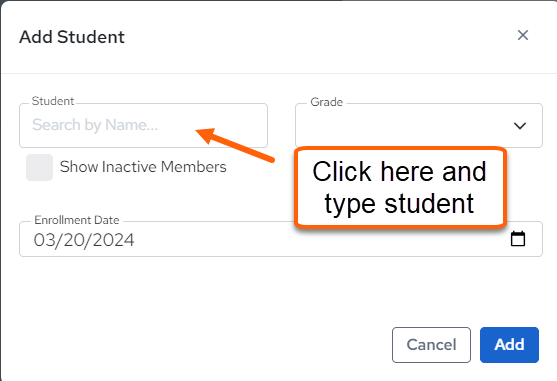Click the Grade dropdown chevron arrow
Image resolution: width=557 pixels, height=381 pixels.
click(520, 126)
